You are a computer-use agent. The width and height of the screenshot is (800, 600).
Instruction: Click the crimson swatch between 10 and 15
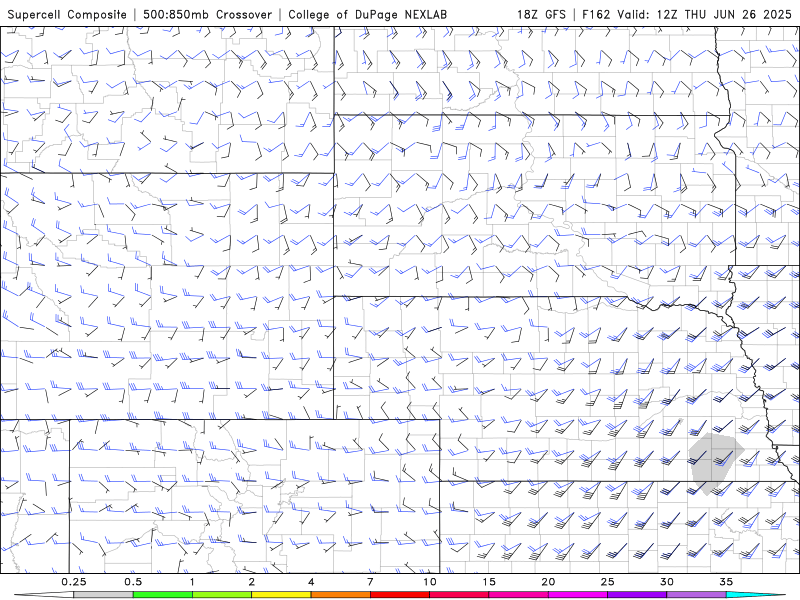459,595
